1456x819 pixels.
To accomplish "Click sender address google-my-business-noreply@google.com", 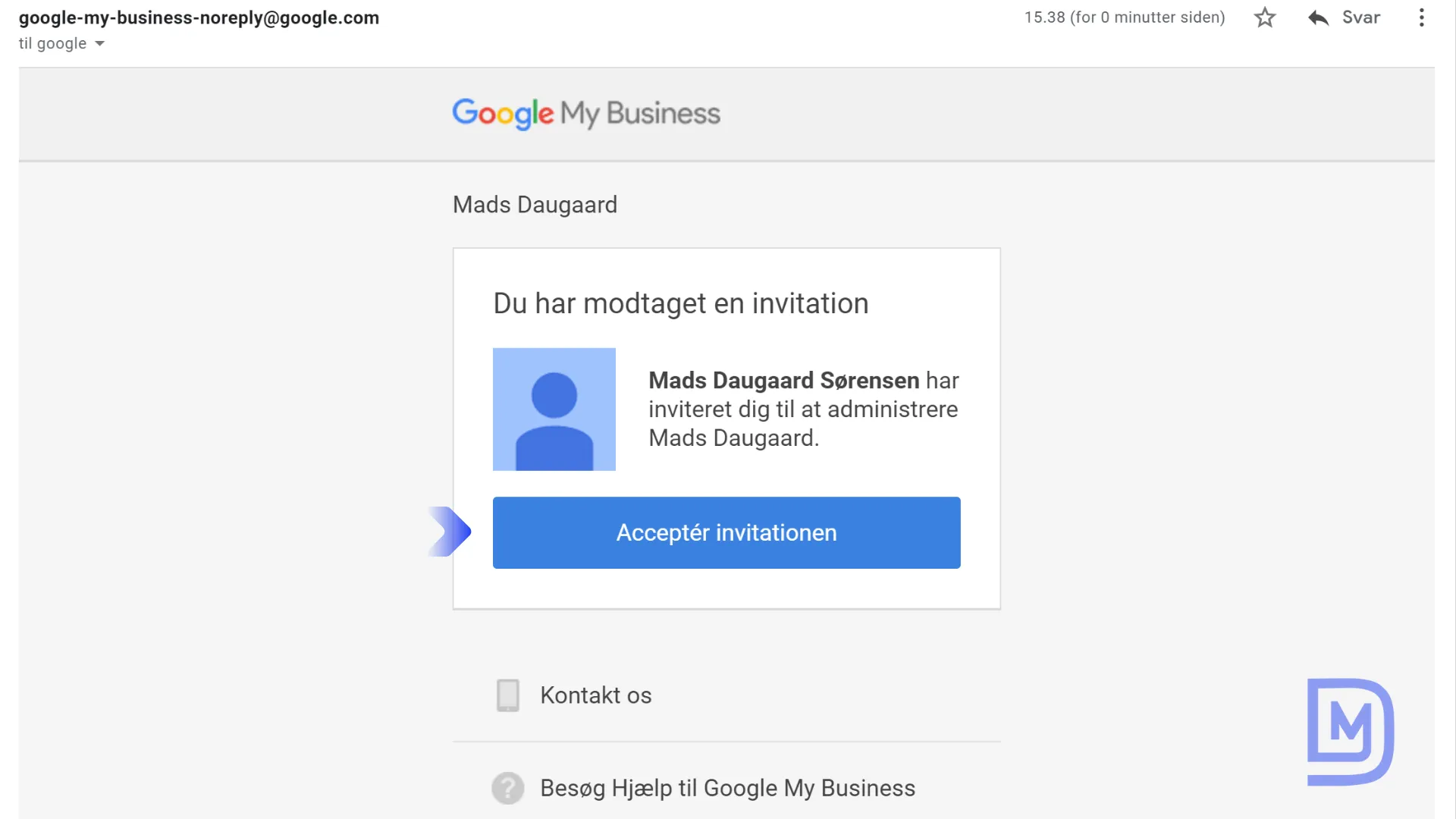I will point(199,17).
